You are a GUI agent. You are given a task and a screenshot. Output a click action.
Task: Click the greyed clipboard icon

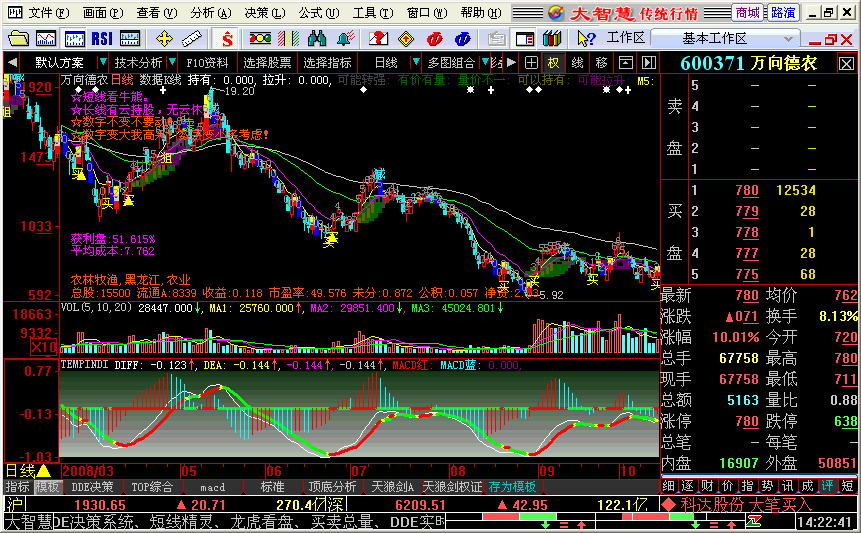(x=496, y=38)
